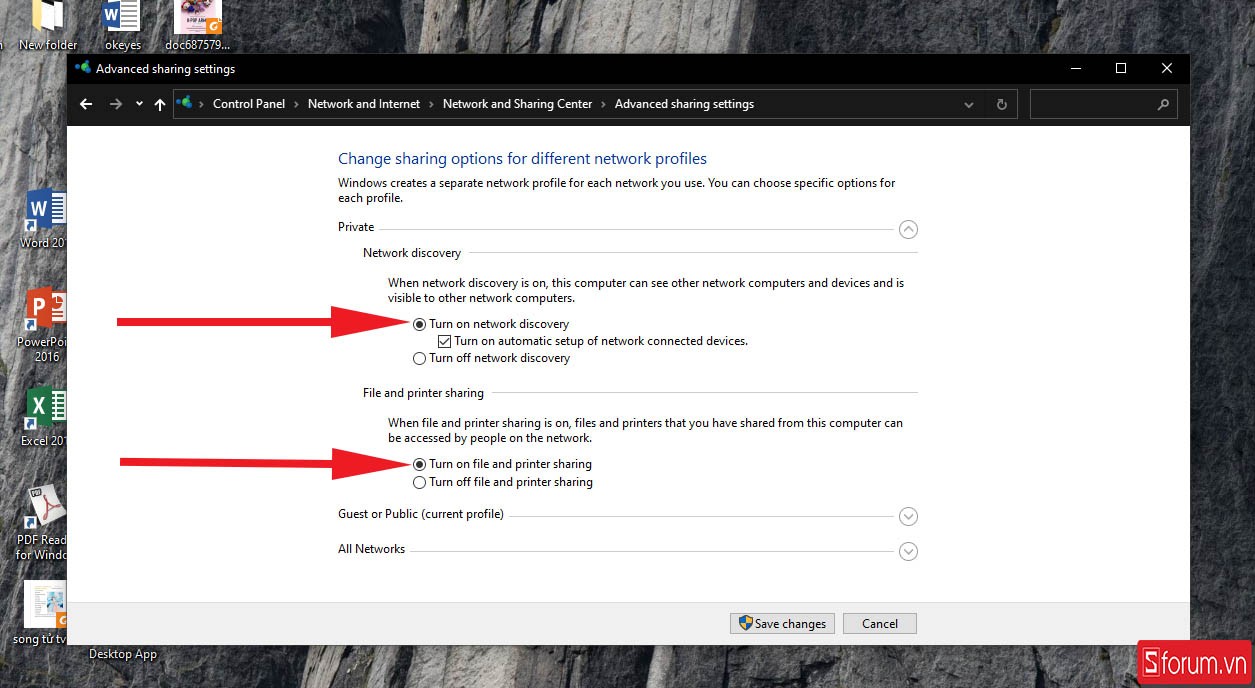The width and height of the screenshot is (1255, 688).
Task: Collapse the Private profile section
Action: click(x=908, y=229)
